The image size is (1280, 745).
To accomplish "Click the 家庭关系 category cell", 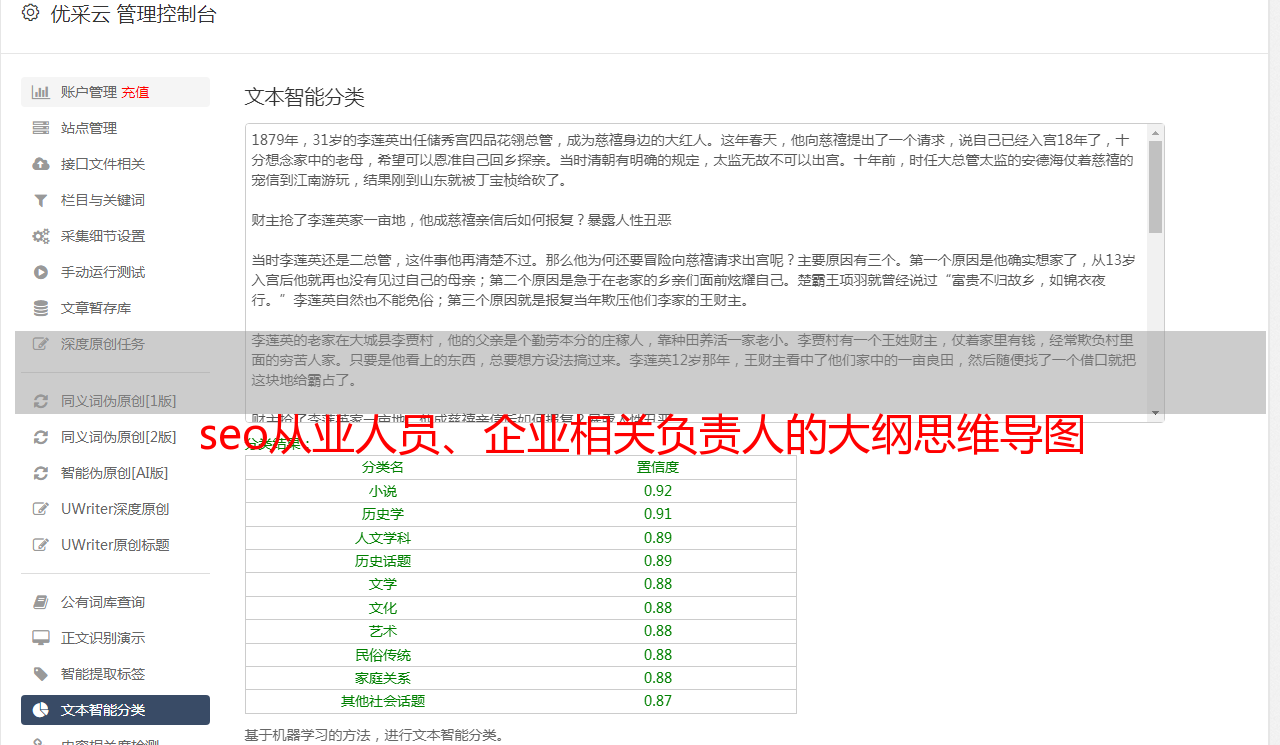I will tap(383, 678).
